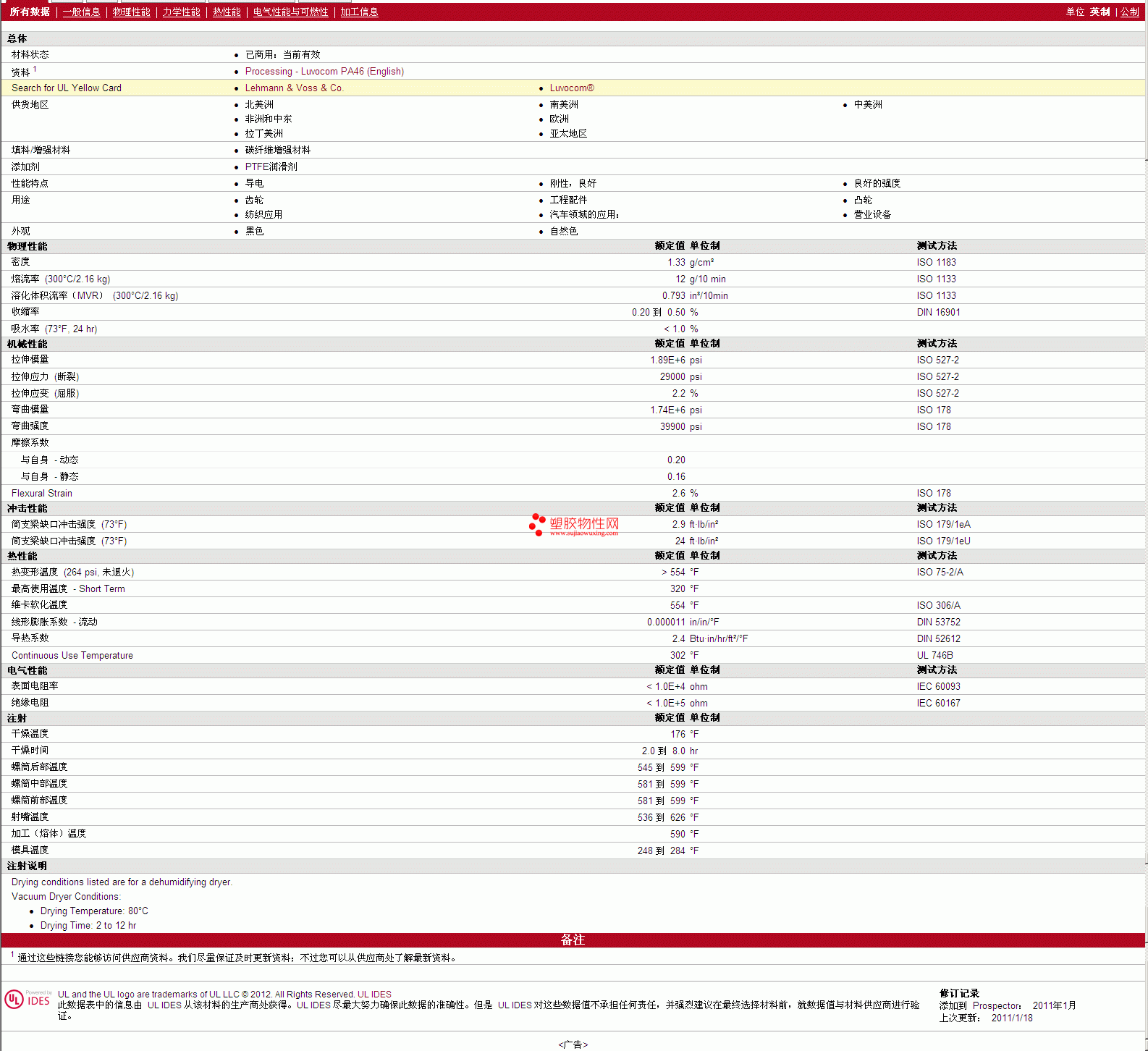Image resolution: width=1148 pixels, height=1051 pixels.
Task: Click footnote marker 1 beside 资料
Action: click(35, 69)
